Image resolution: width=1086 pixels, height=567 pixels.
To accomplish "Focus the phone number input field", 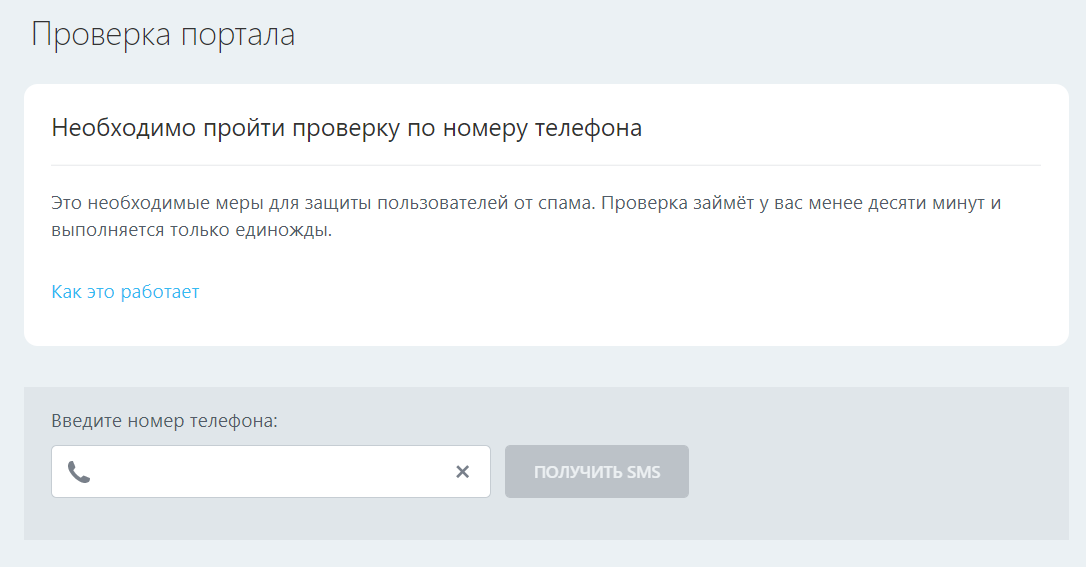I will coord(271,471).
